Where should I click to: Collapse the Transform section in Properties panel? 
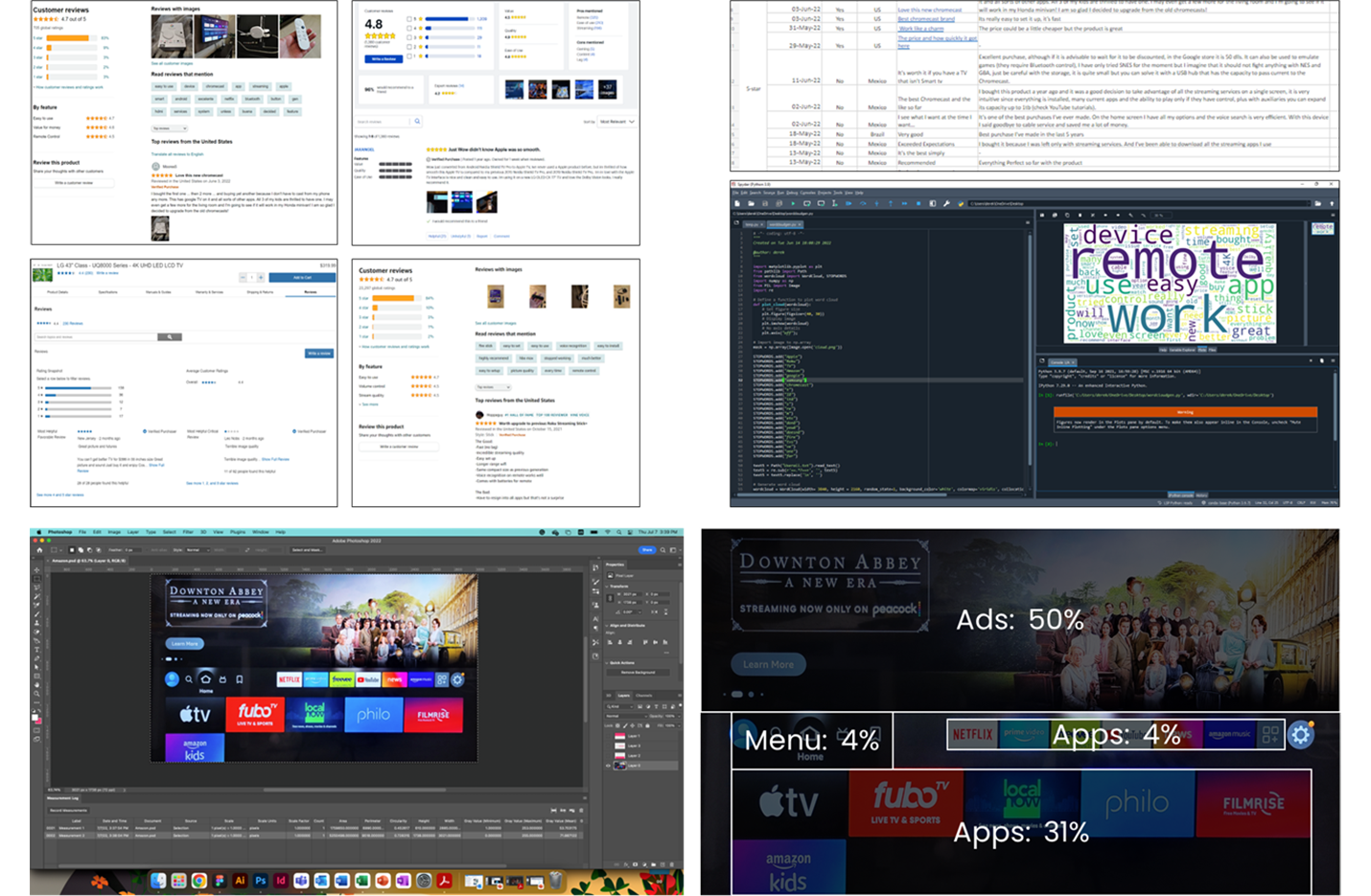(x=607, y=586)
